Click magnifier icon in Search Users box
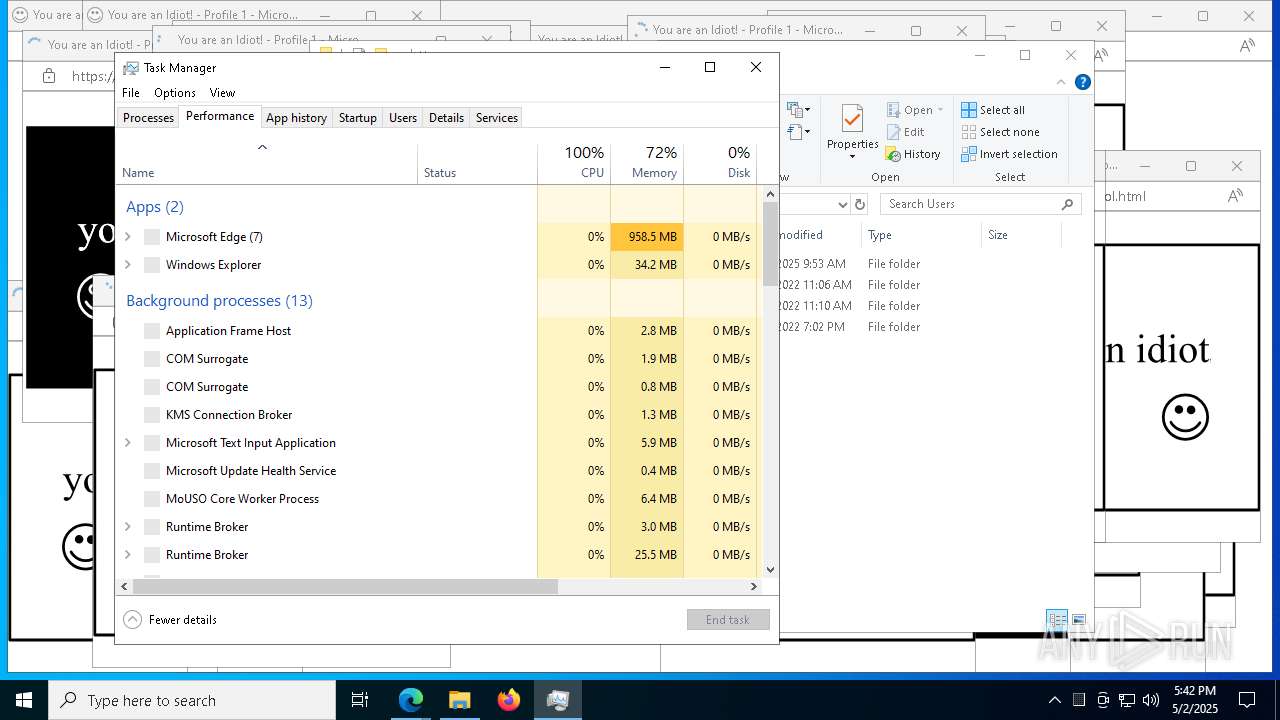Viewport: 1280px width, 720px height. [1067, 204]
